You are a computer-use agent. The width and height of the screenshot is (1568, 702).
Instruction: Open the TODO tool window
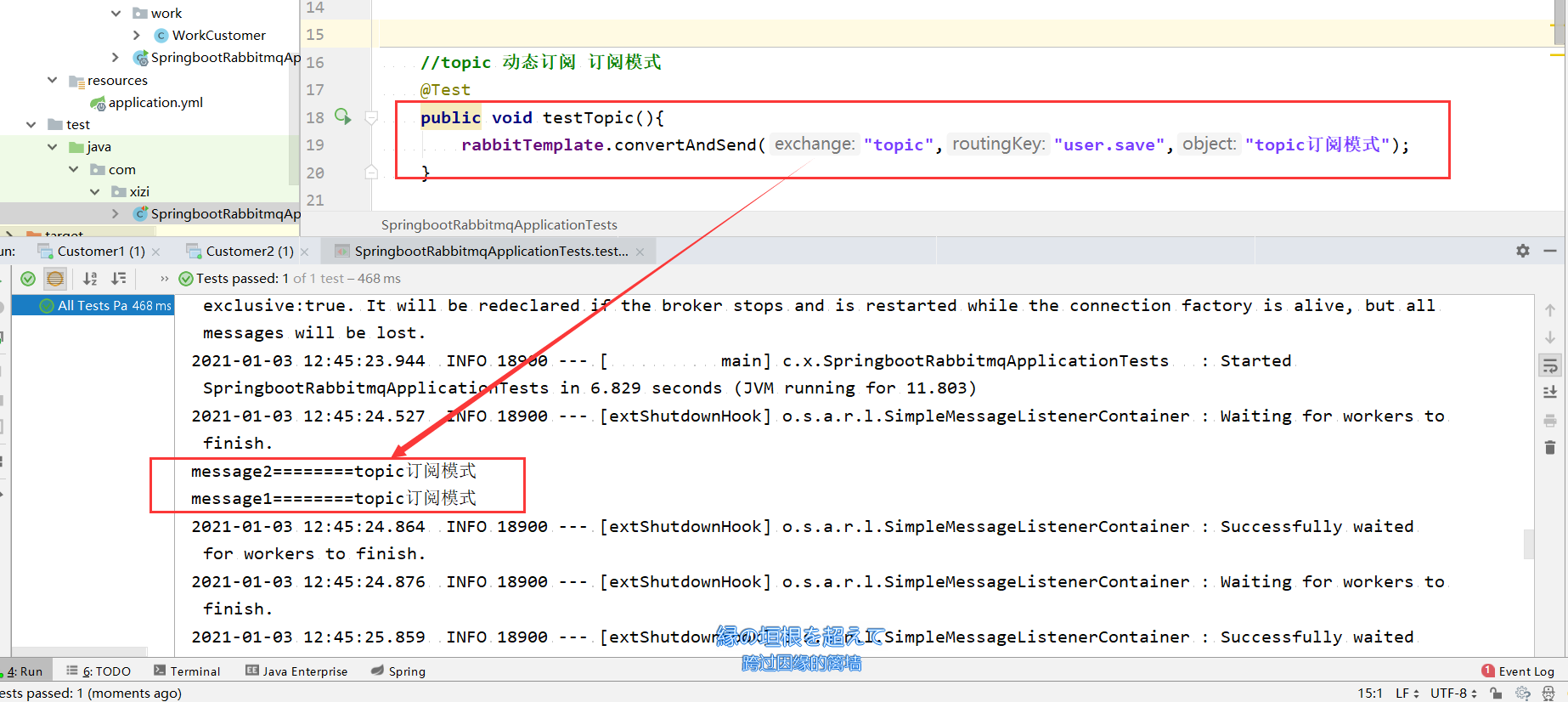[99, 671]
